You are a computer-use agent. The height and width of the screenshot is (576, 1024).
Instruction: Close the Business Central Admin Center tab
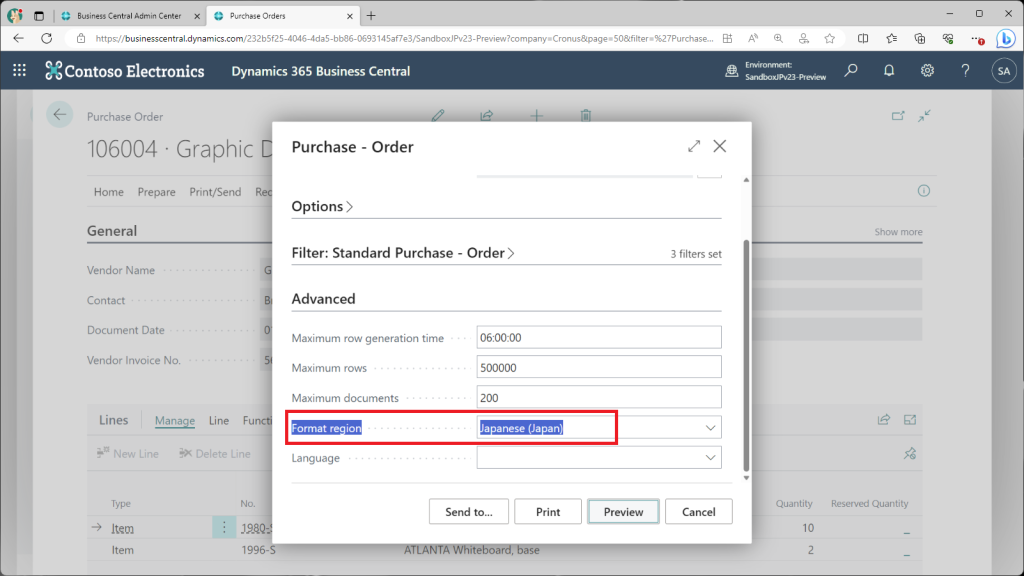tap(197, 16)
